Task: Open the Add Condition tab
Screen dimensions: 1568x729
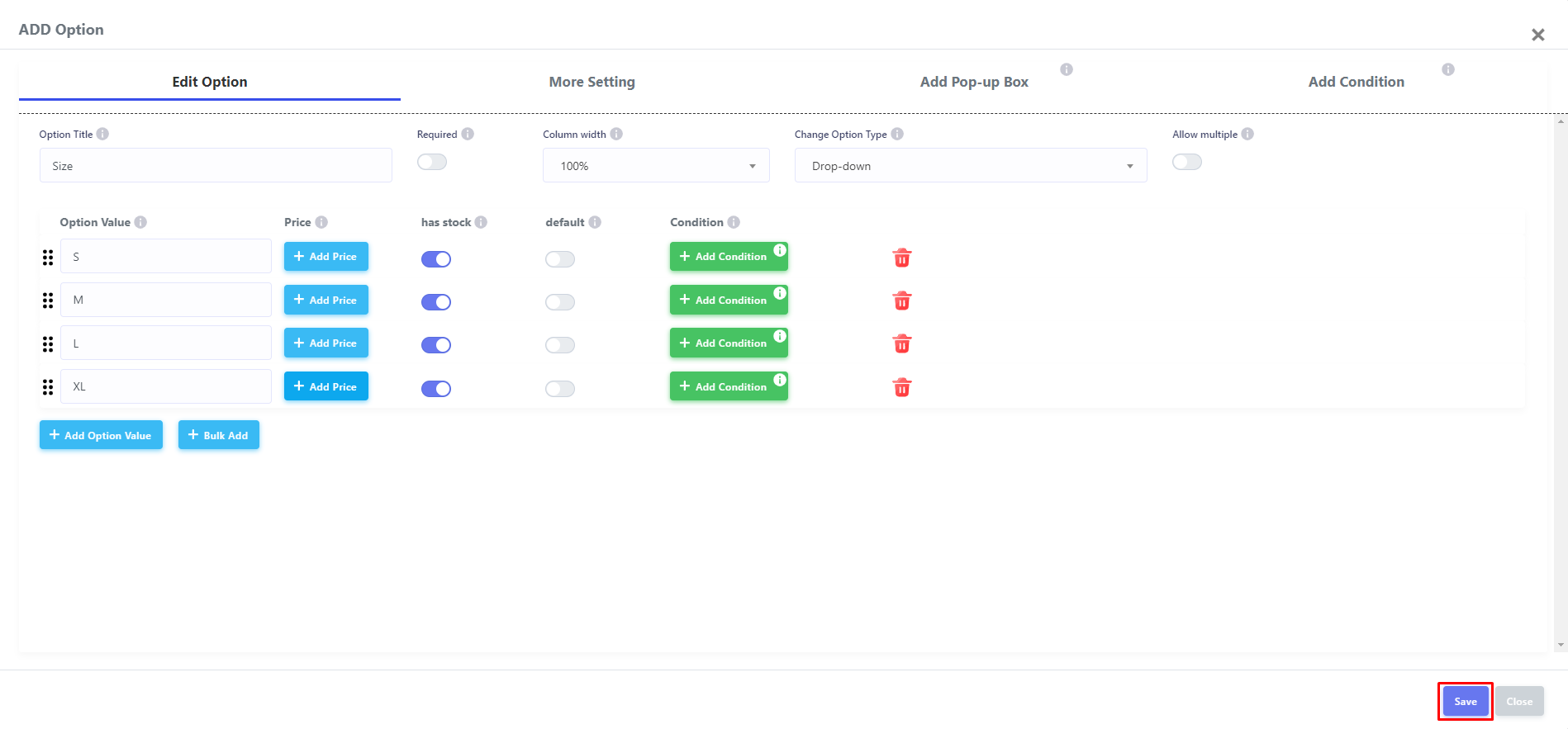Action: 1357,82
